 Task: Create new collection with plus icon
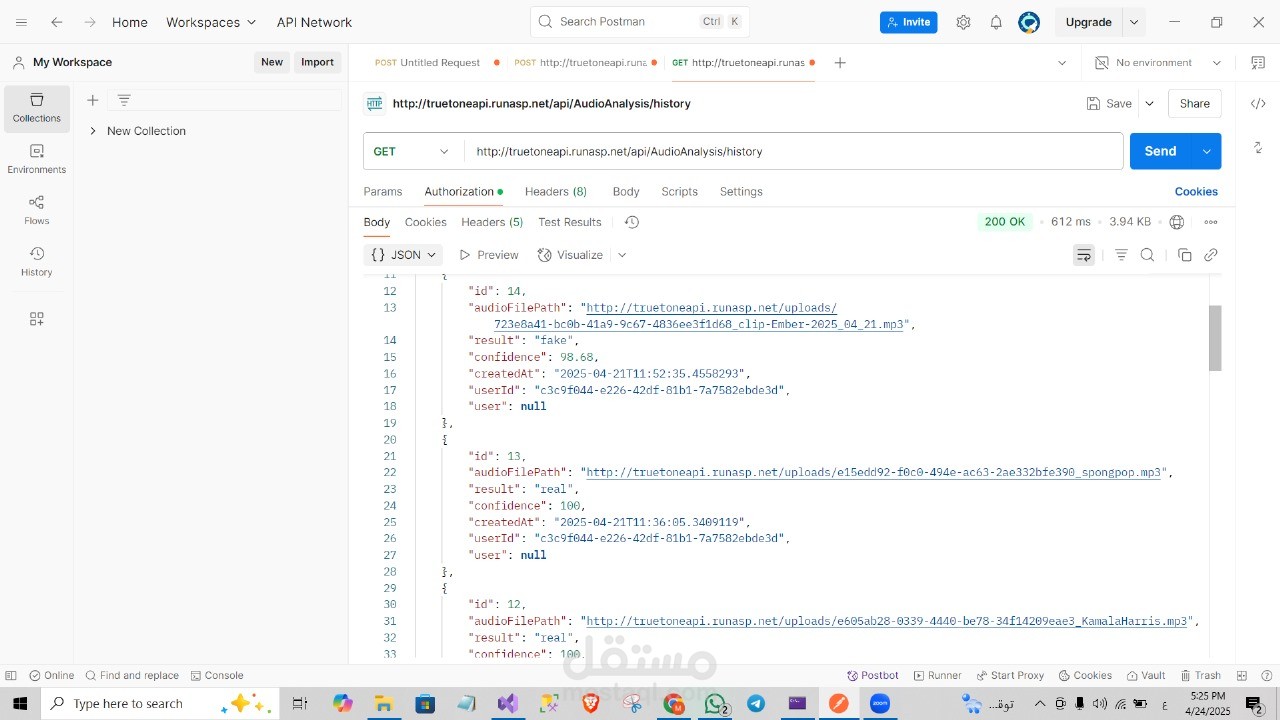[x=92, y=100]
